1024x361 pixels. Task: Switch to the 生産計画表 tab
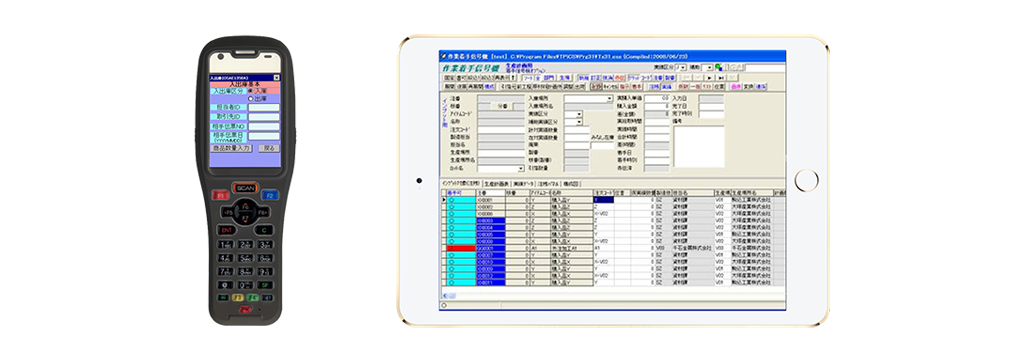coord(496,183)
